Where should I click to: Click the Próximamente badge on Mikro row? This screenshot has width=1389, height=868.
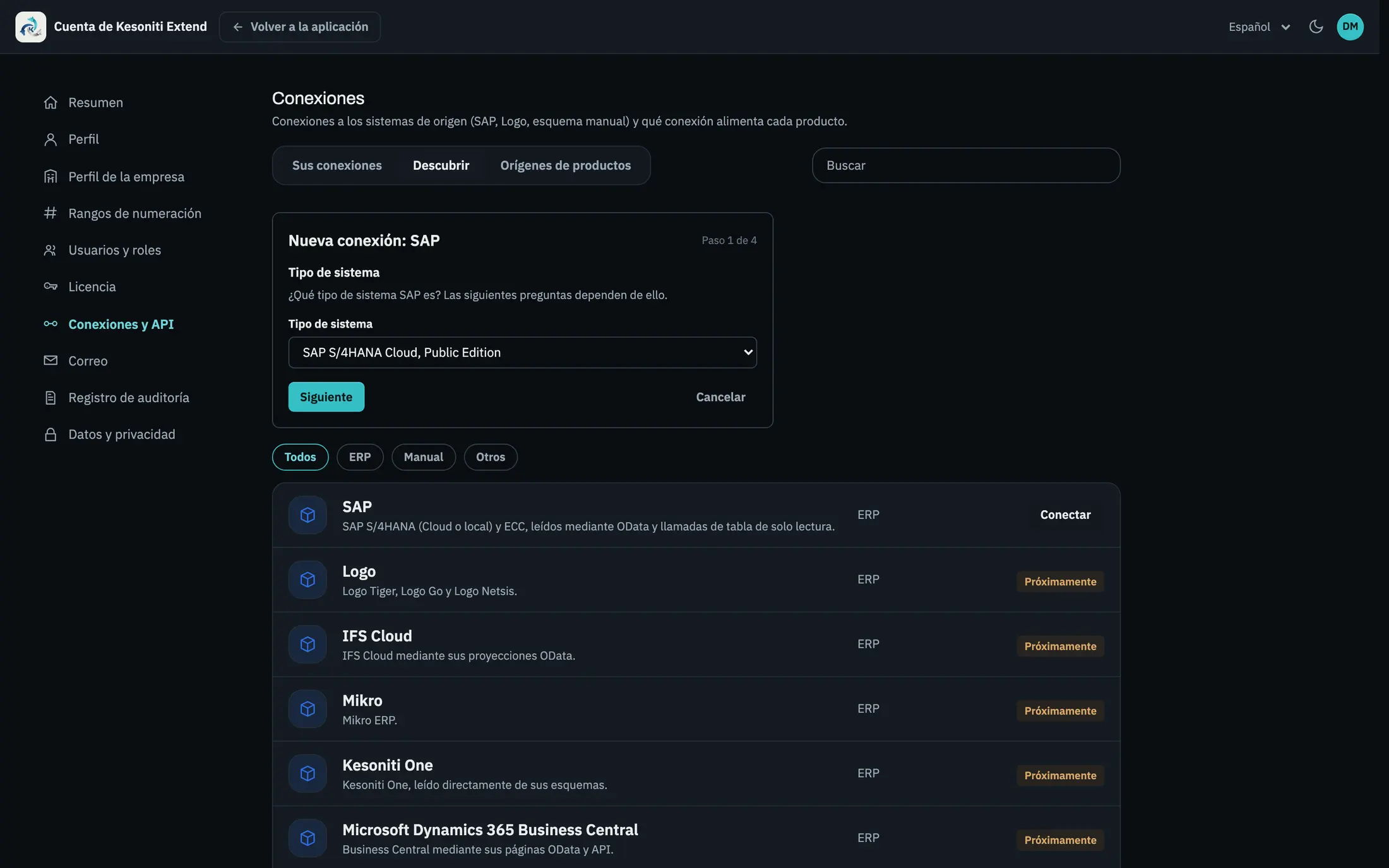[x=1060, y=711]
